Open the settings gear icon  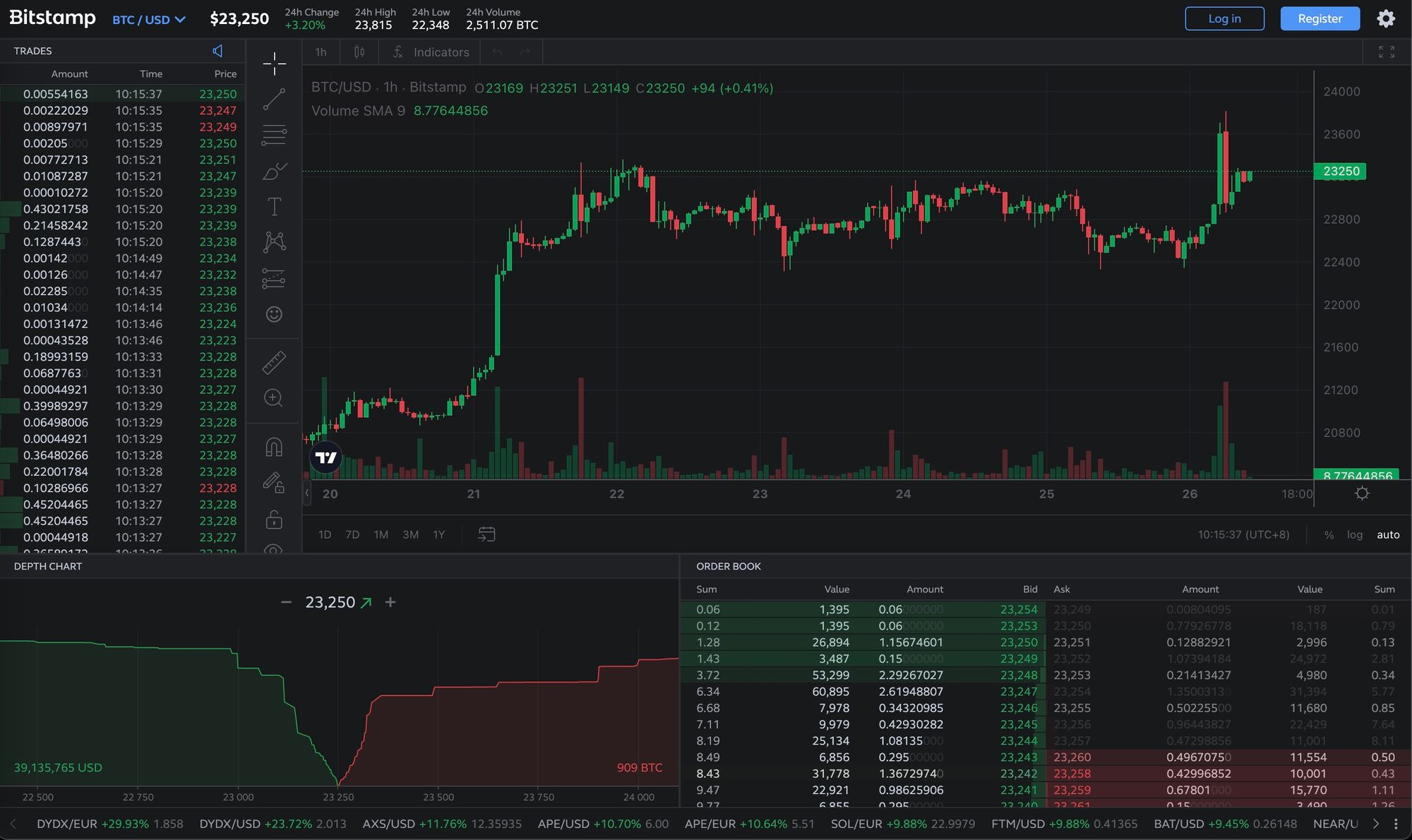pyautogui.click(x=1386, y=18)
